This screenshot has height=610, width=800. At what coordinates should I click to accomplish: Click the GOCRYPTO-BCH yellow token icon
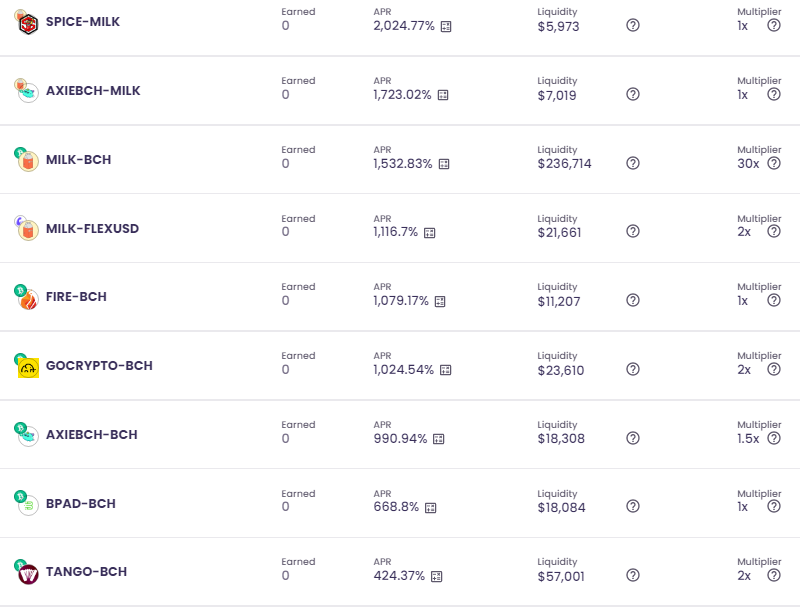point(28,368)
